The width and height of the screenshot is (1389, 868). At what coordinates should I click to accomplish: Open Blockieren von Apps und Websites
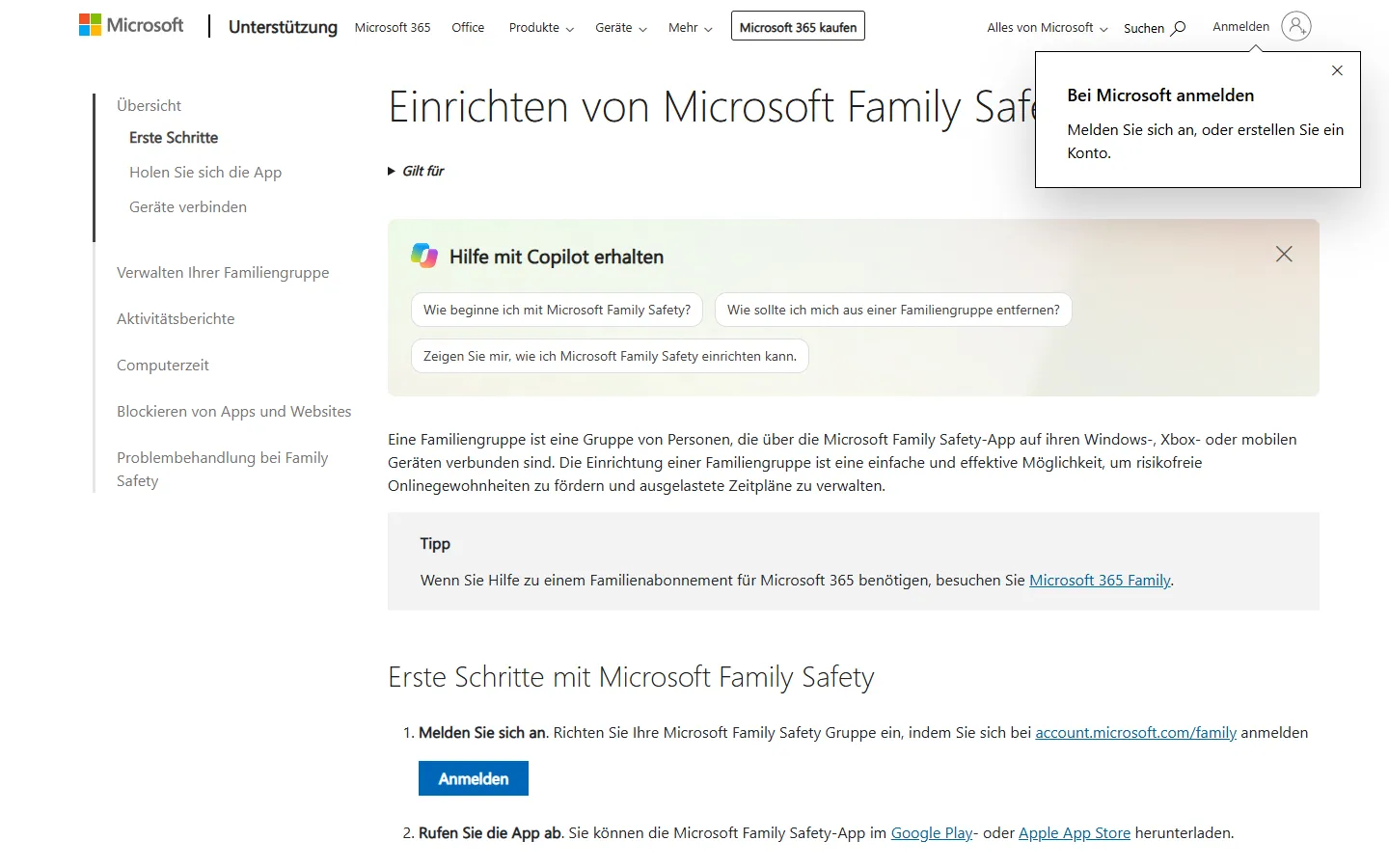point(234,412)
